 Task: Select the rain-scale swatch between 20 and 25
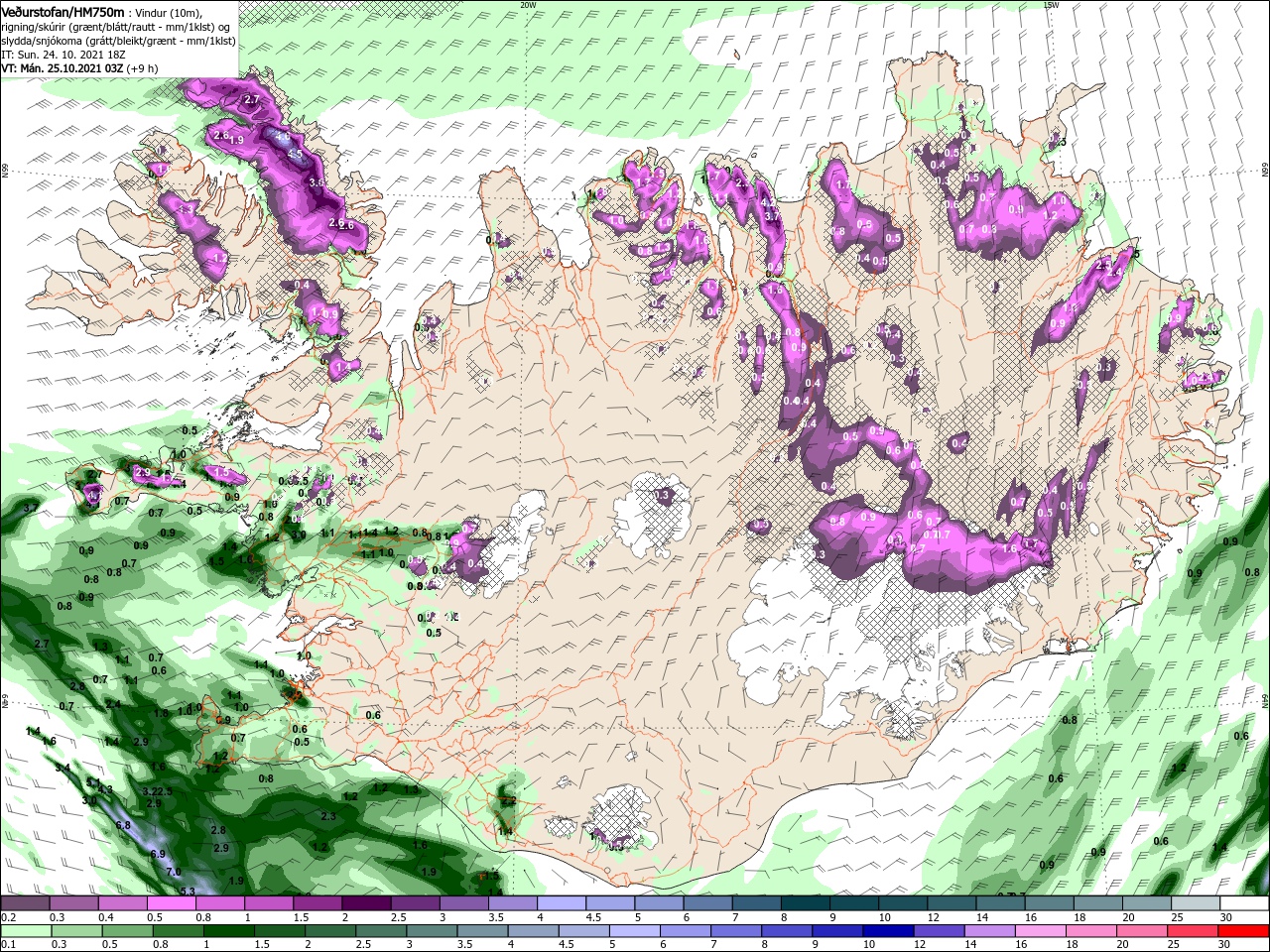click(1141, 932)
